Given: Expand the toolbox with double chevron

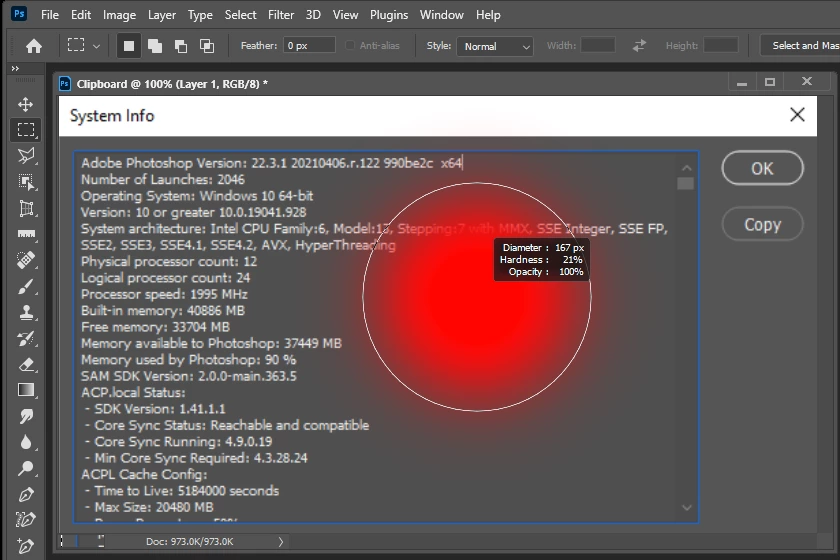Looking at the screenshot, I should pos(15,69).
